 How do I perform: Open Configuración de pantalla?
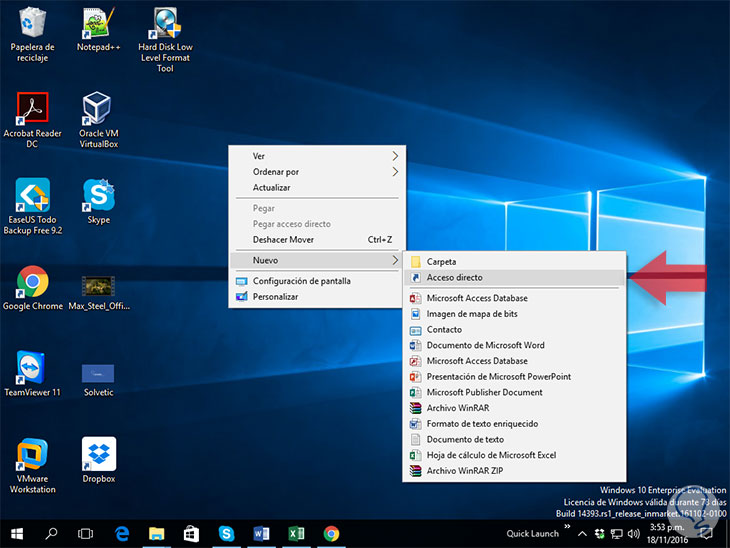point(301,281)
